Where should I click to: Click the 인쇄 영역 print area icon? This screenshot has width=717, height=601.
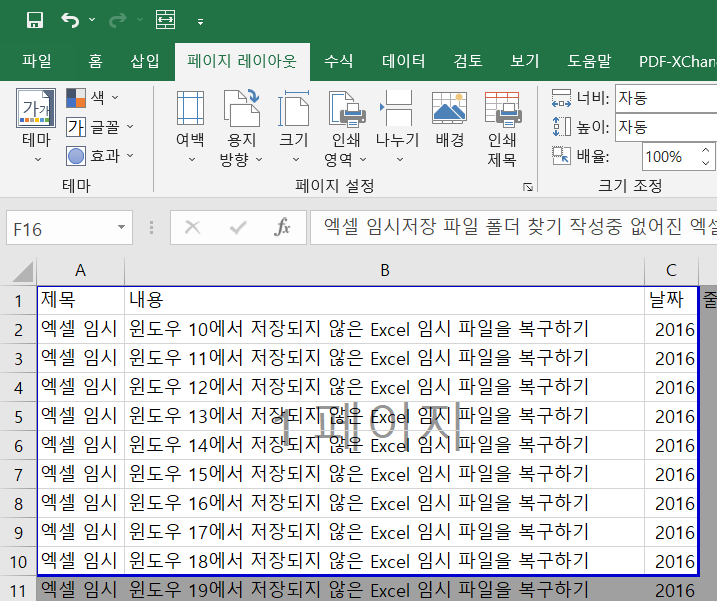click(347, 109)
